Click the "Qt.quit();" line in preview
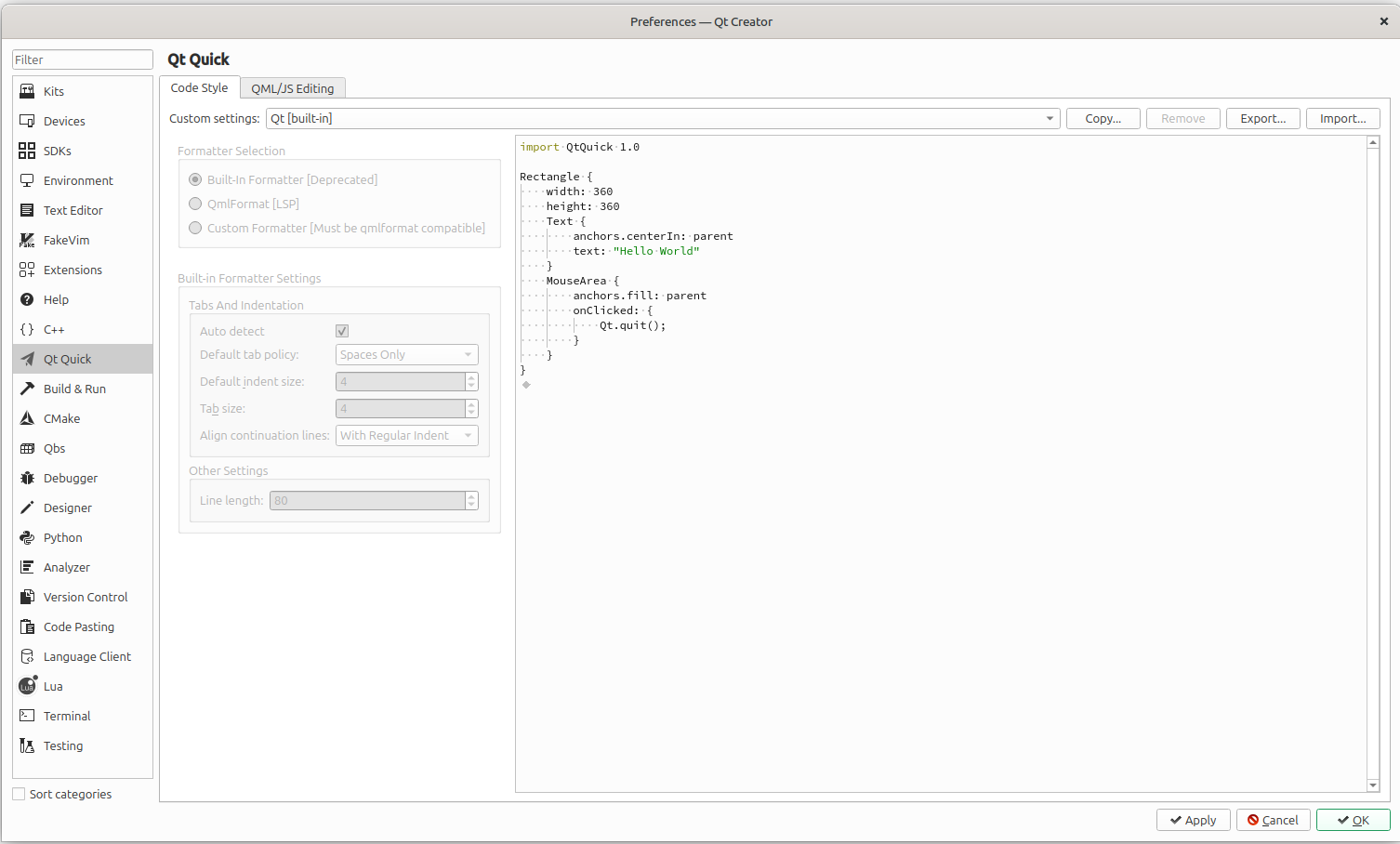The width and height of the screenshot is (1400, 844). point(633,325)
